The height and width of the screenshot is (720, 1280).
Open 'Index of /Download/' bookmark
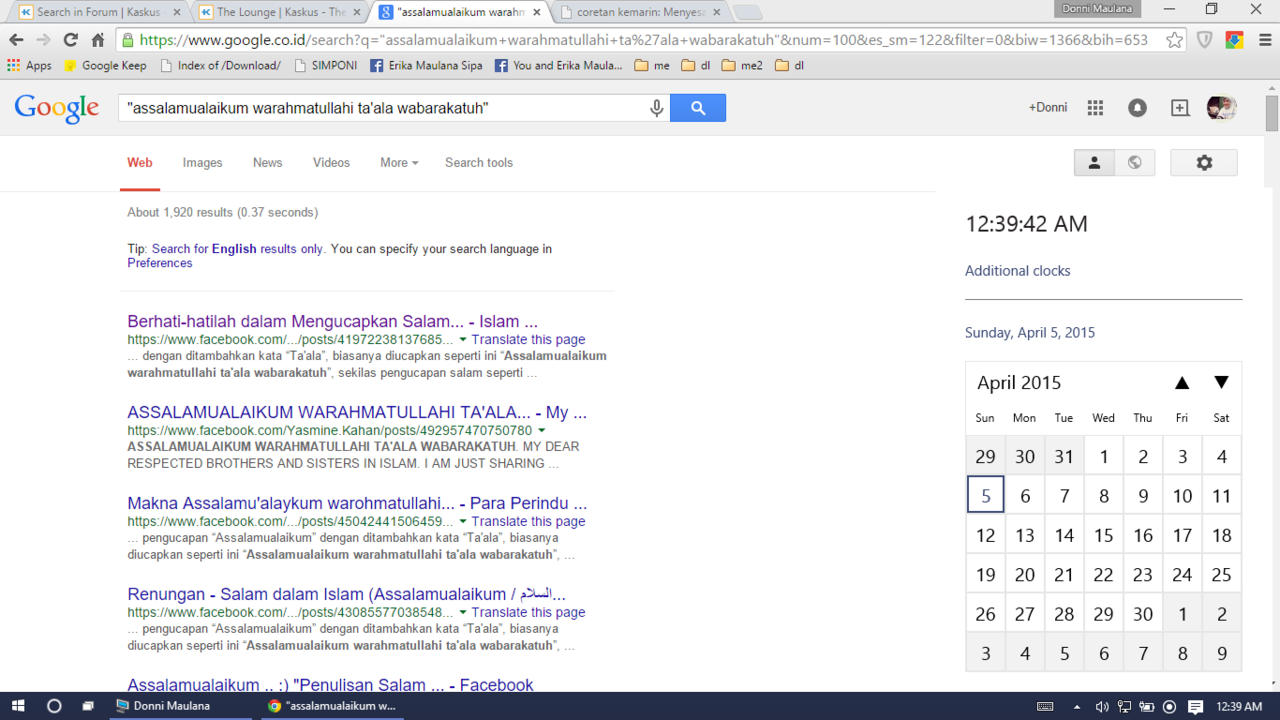(x=219, y=65)
